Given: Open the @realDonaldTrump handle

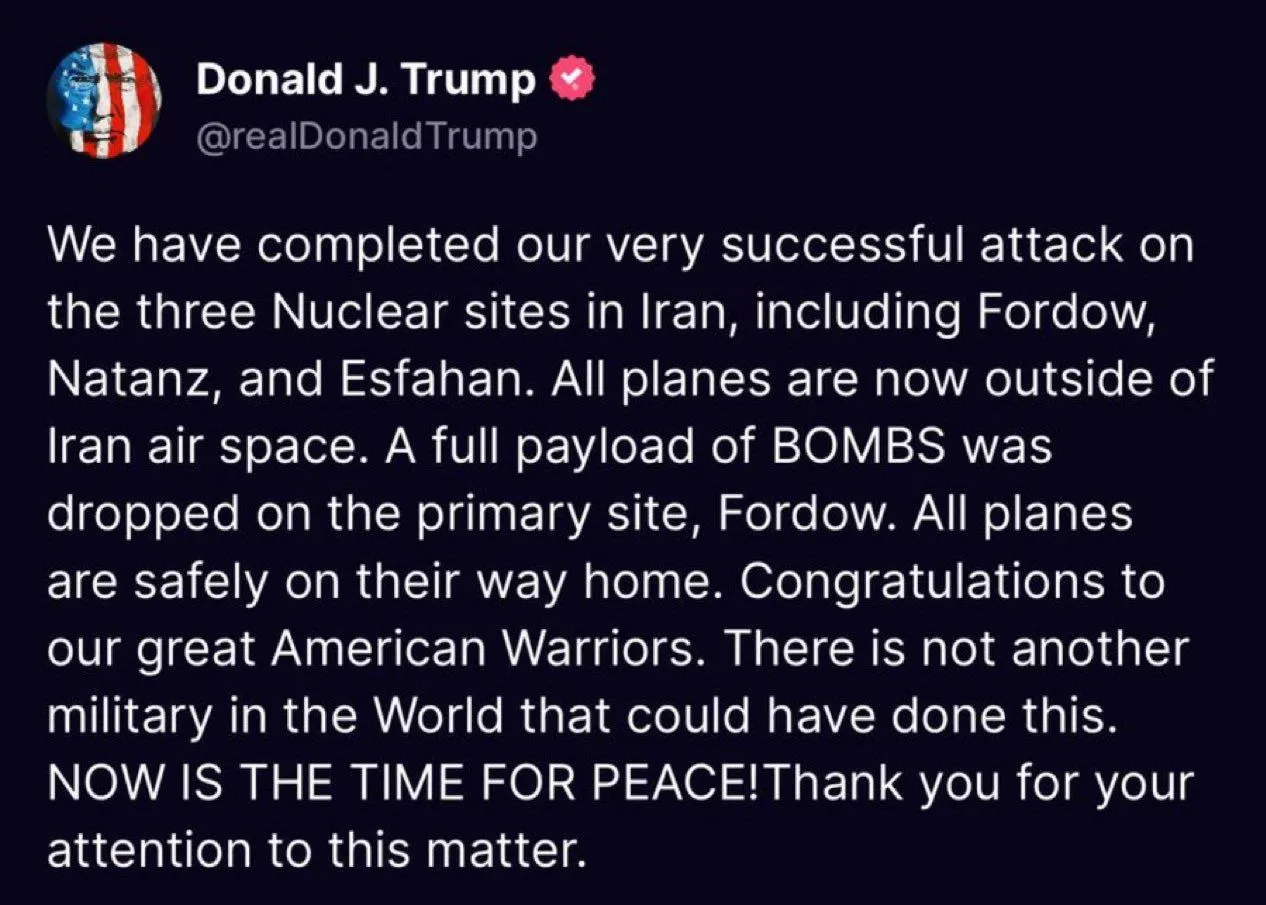Looking at the screenshot, I should coord(367,135).
